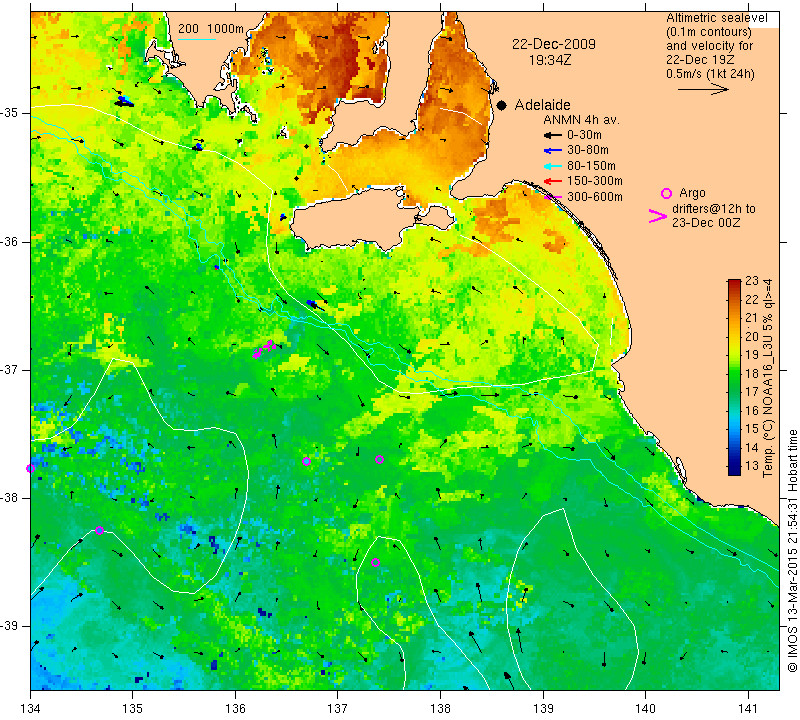The width and height of the screenshot is (800, 720).
Task: Click longitude axis label 137
Action: point(338,708)
